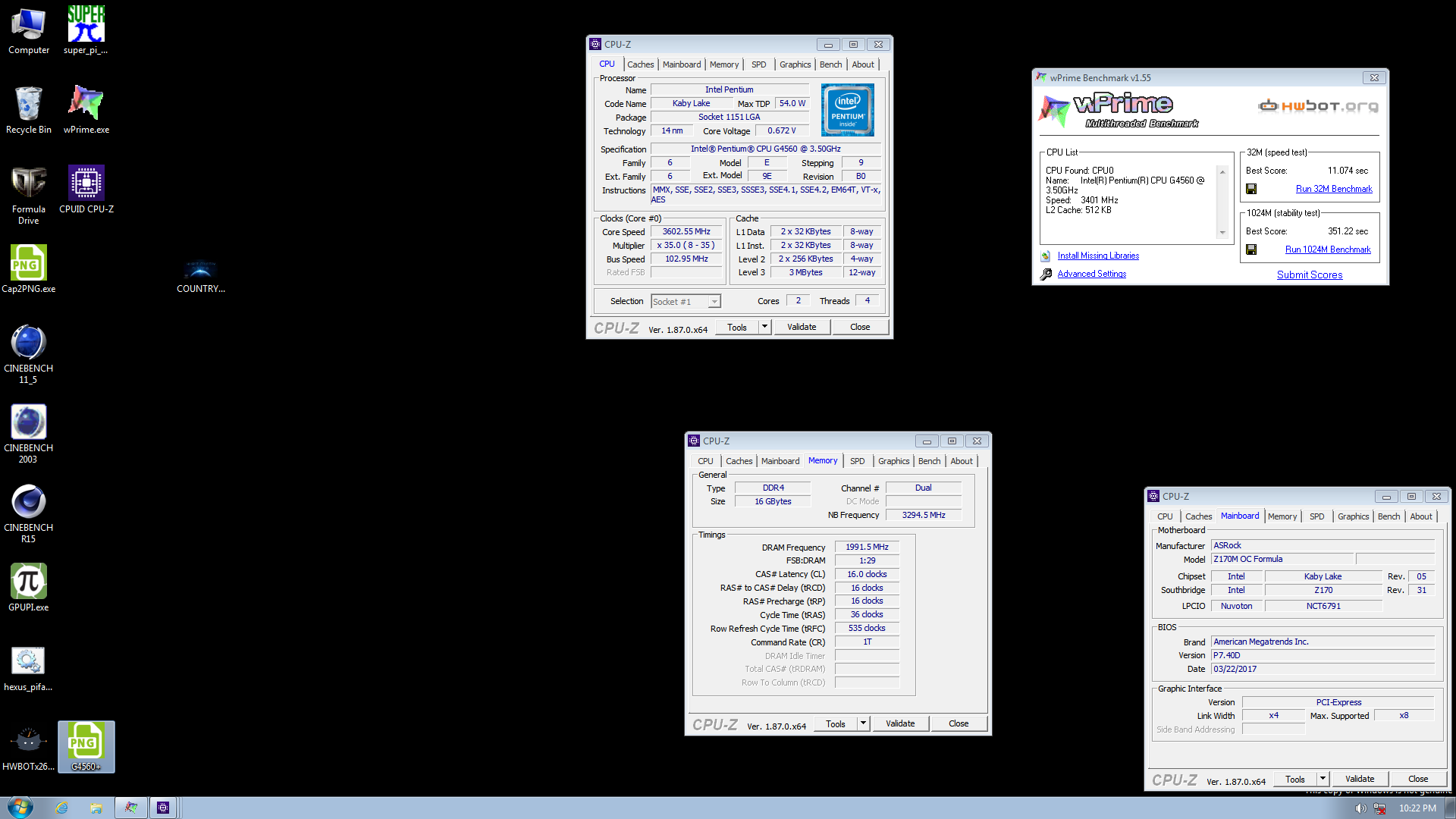Select Cap2PNG.exe desktop icon
Screen dimensions: 1456x819
click(x=29, y=269)
